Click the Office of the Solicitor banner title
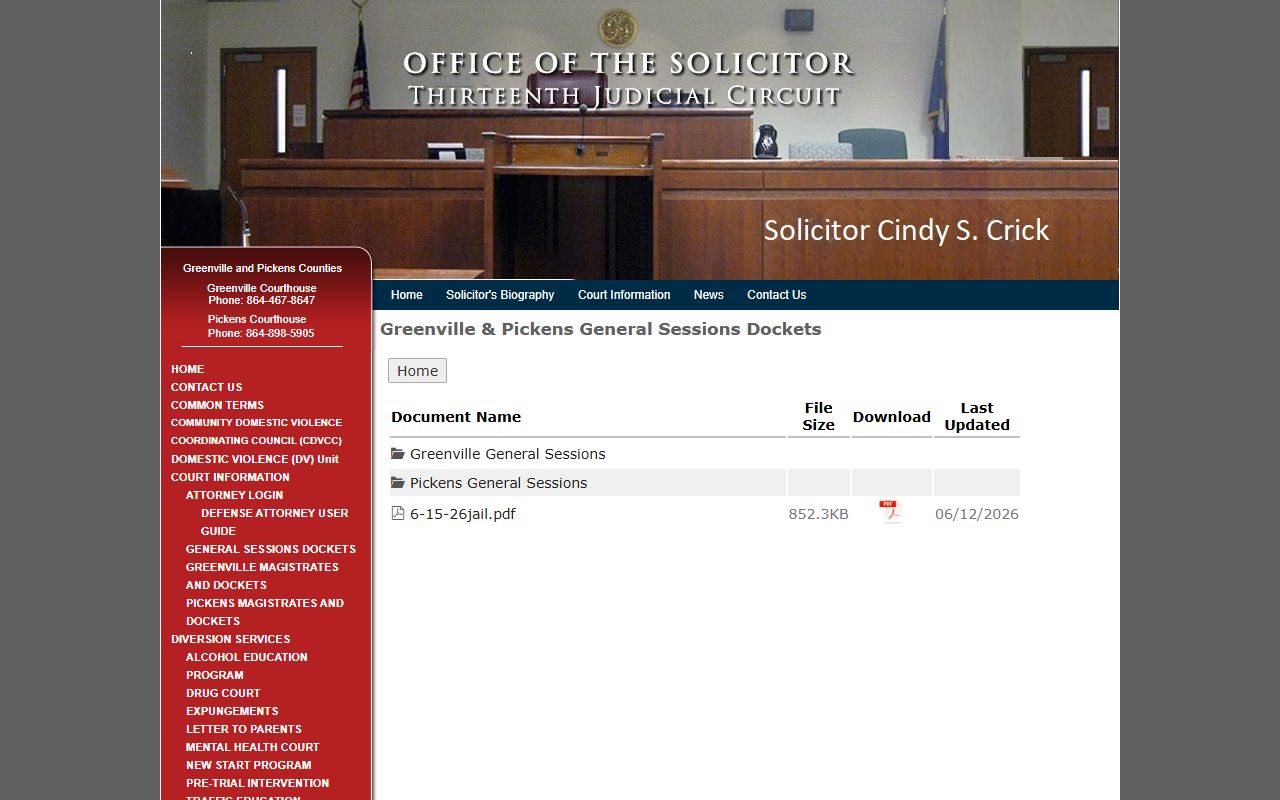The width and height of the screenshot is (1280, 800). (628, 64)
